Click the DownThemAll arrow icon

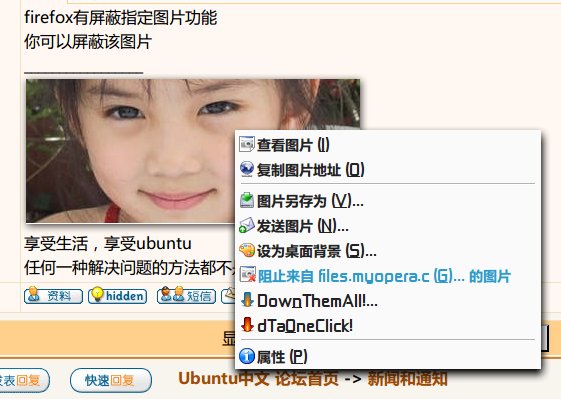point(247,300)
